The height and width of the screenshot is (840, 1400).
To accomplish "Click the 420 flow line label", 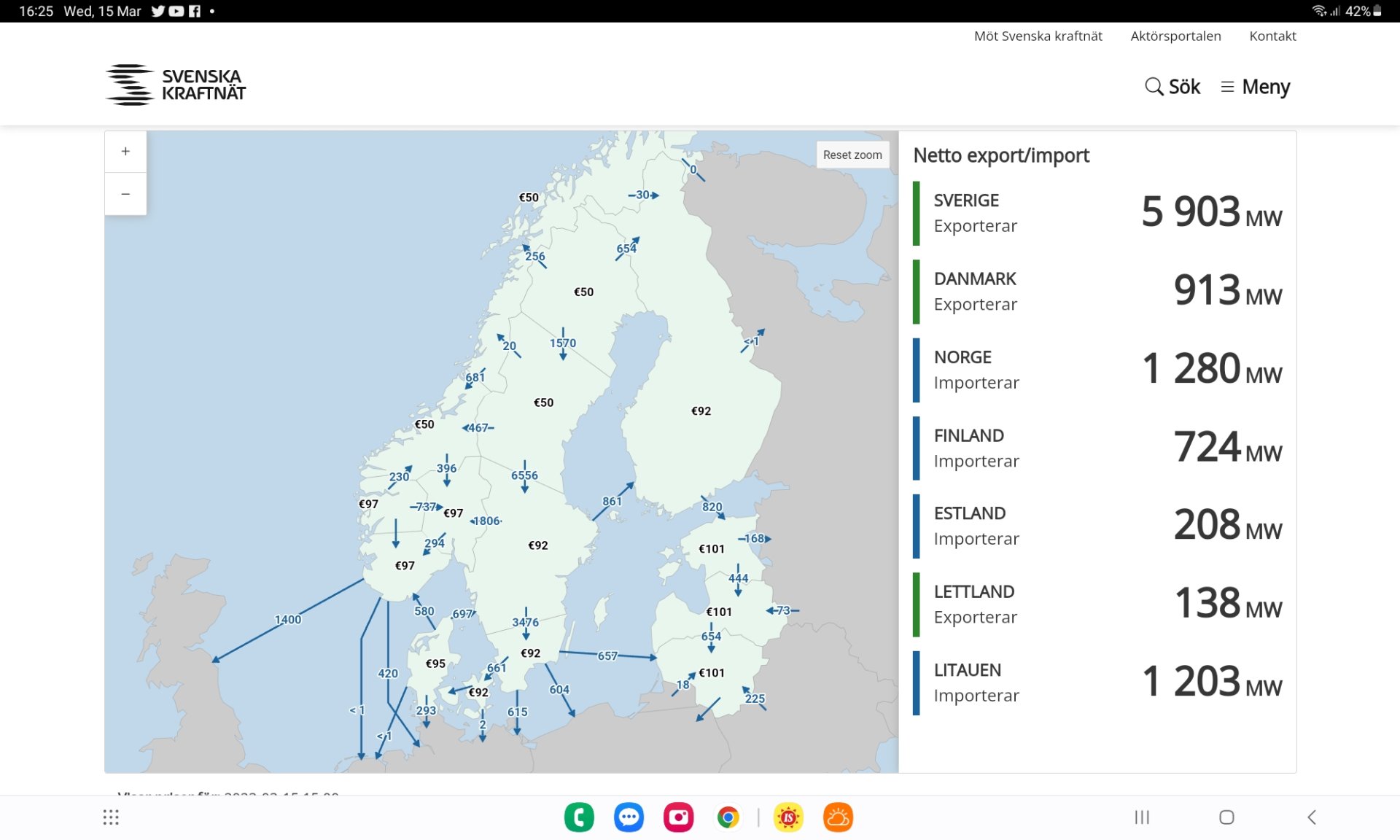I will (388, 674).
